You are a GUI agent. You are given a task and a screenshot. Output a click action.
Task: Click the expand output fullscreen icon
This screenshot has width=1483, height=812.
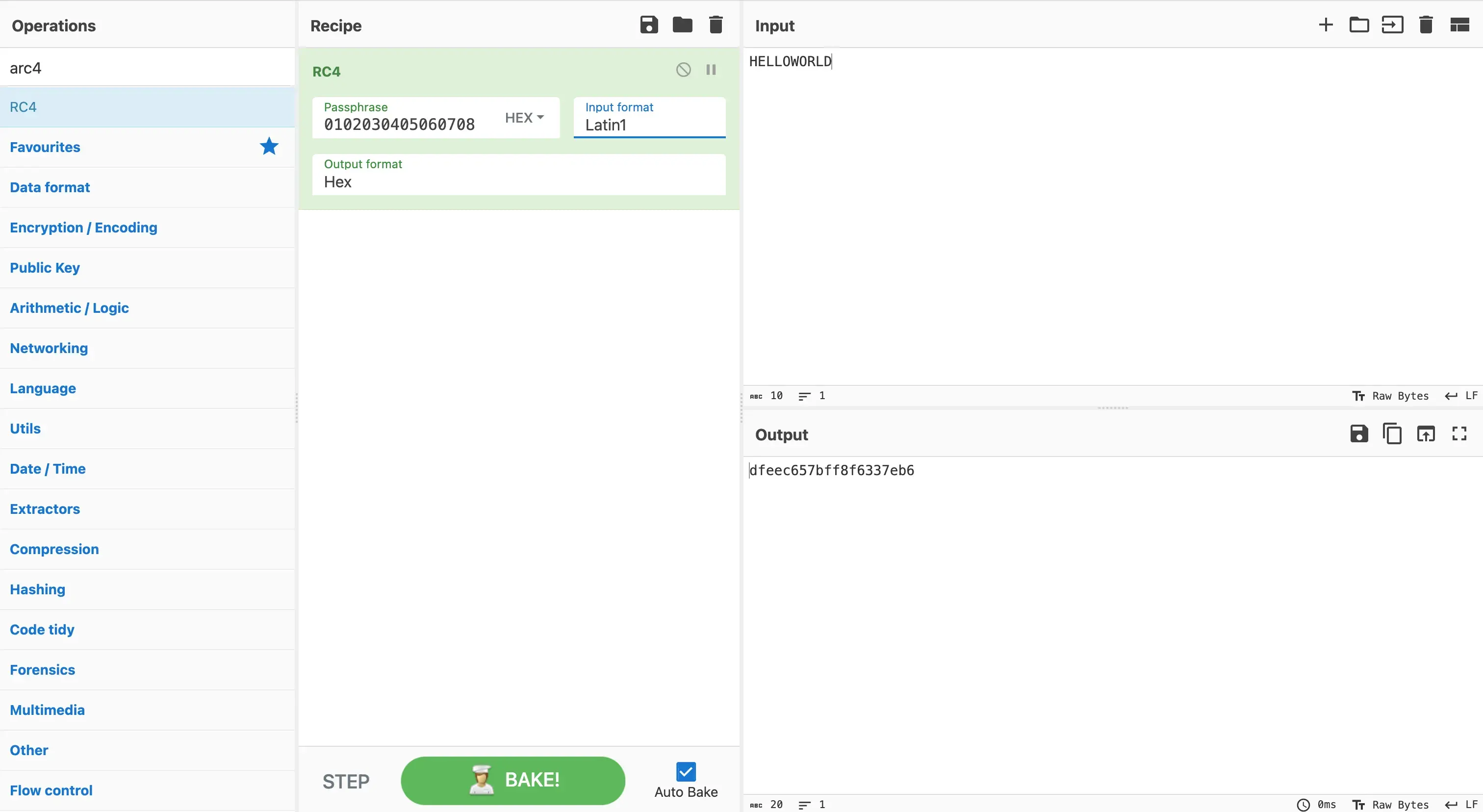(1460, 434)
